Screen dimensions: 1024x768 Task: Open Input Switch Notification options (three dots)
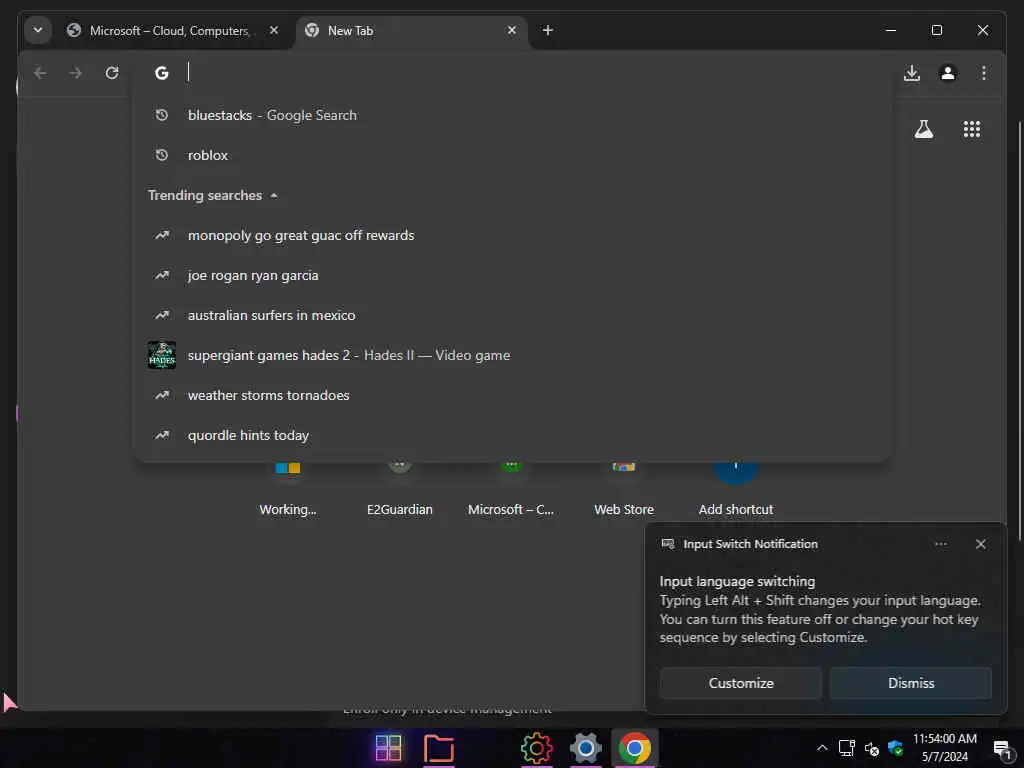(x=940, y=544)
